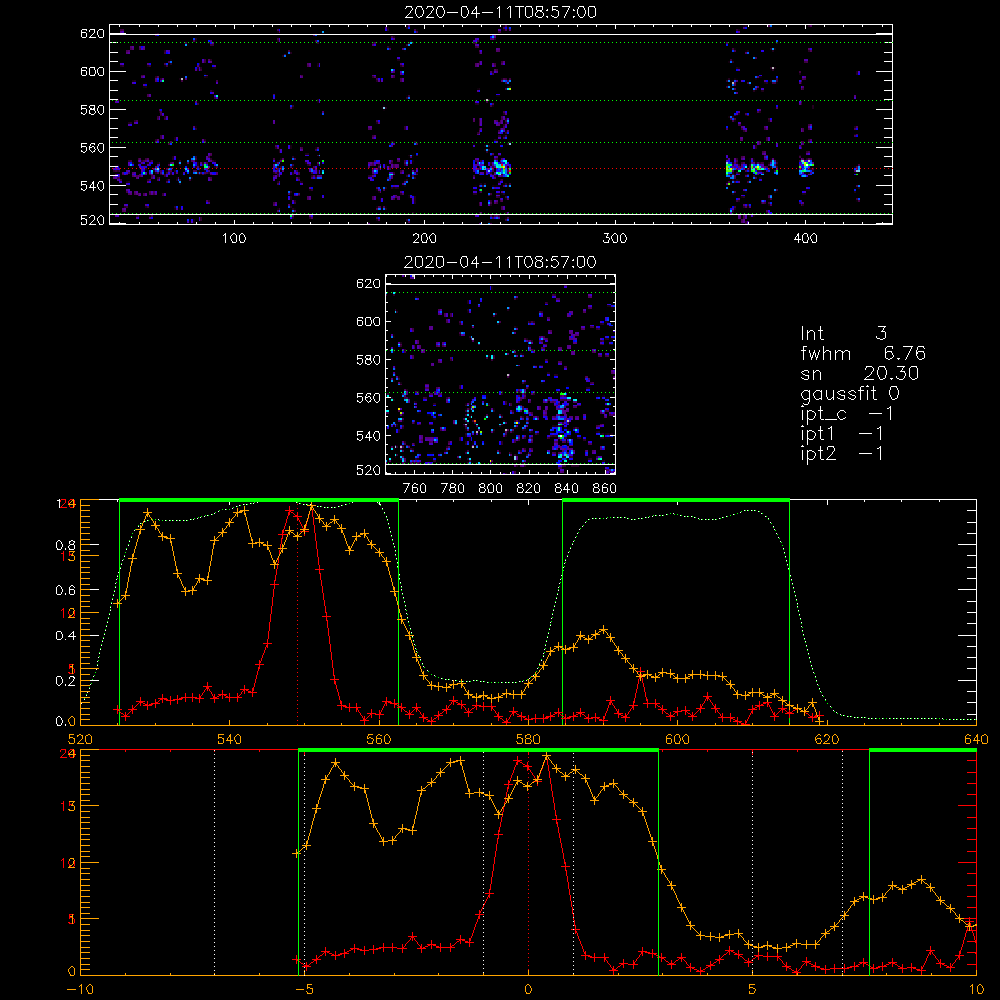
Task: Select the 'ipt1 -1' readout line
Action: pyautogui.click(x=842, y=434)
